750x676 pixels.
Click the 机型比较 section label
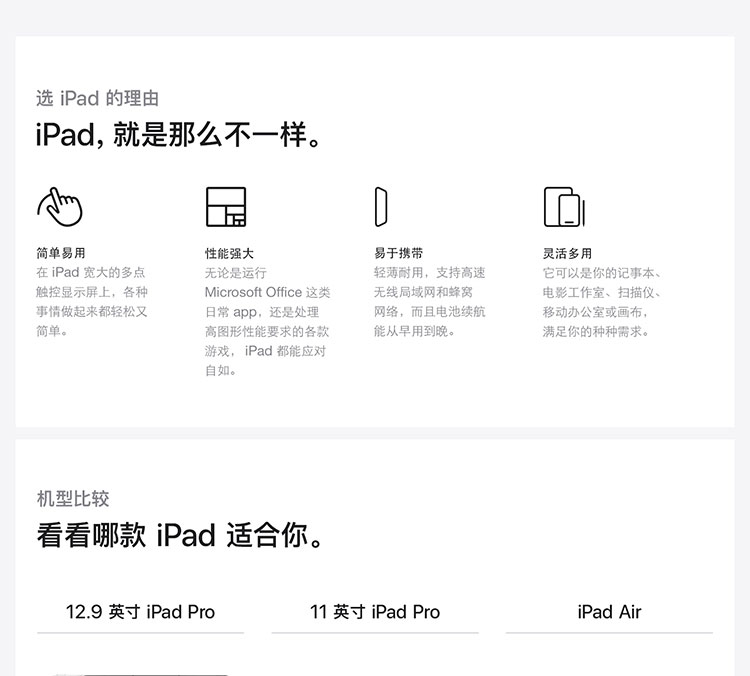pyautogui.click(x=73, y=499)
